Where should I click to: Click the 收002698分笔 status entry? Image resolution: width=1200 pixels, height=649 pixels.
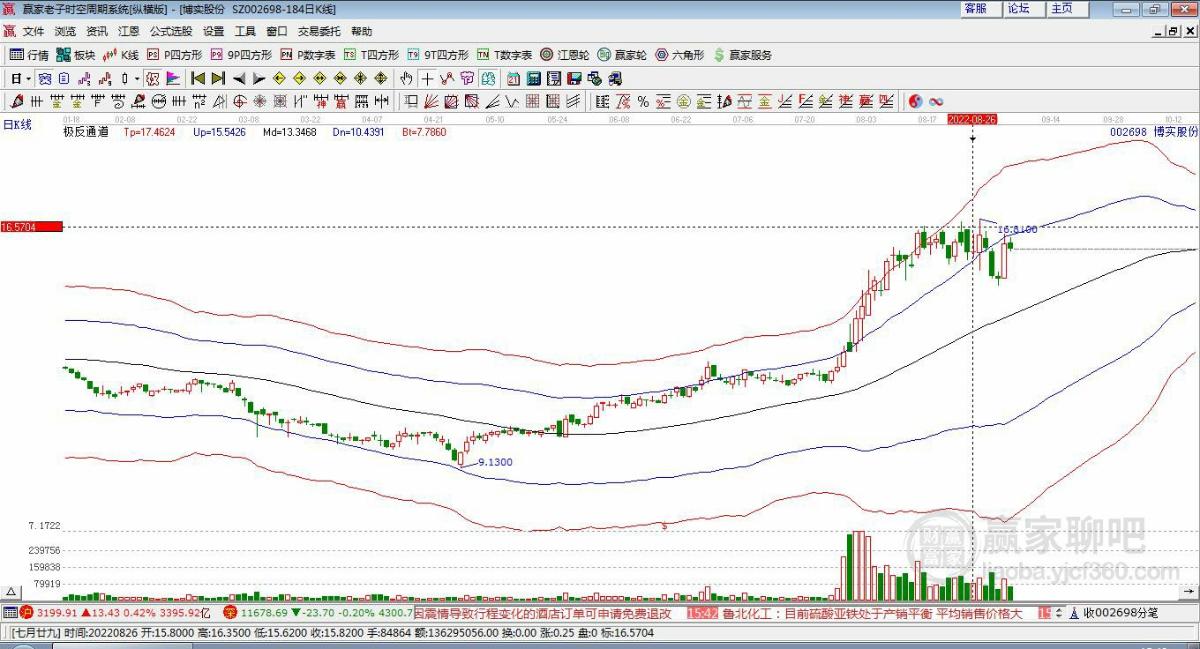pos(1120,612)
